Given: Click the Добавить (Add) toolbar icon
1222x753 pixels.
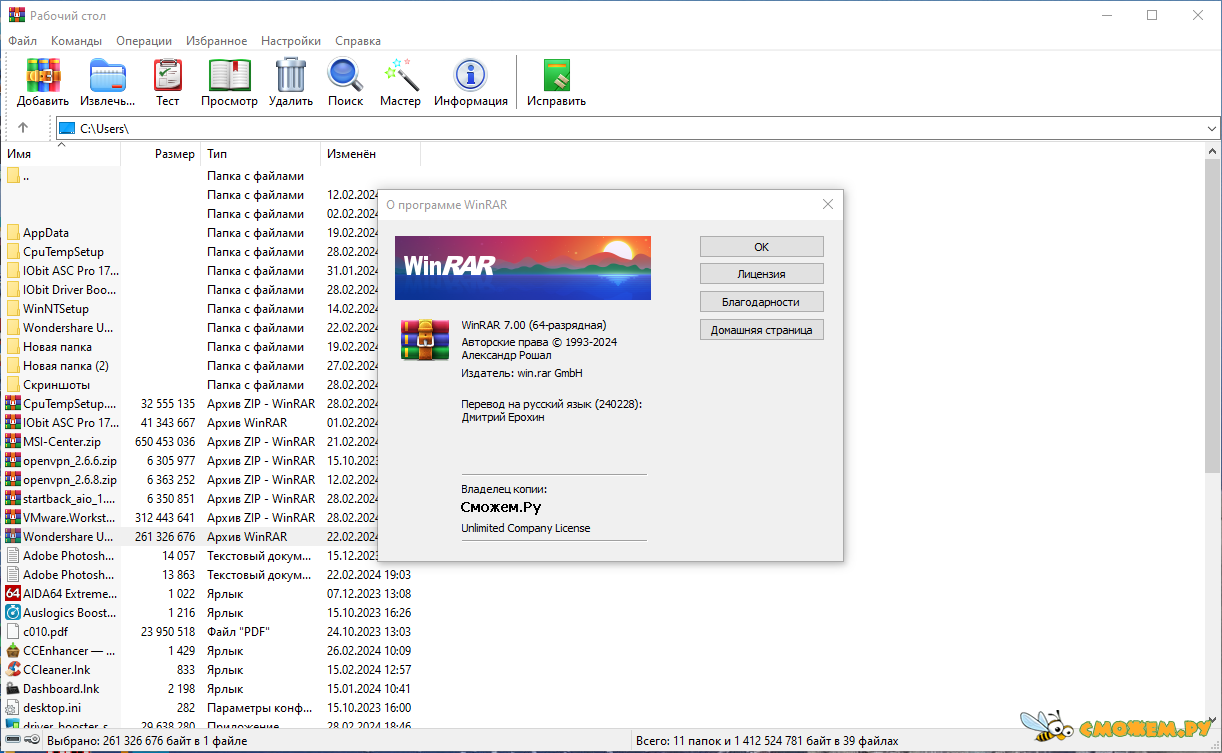Looking at the screenshot, I should tap(43, 76).
